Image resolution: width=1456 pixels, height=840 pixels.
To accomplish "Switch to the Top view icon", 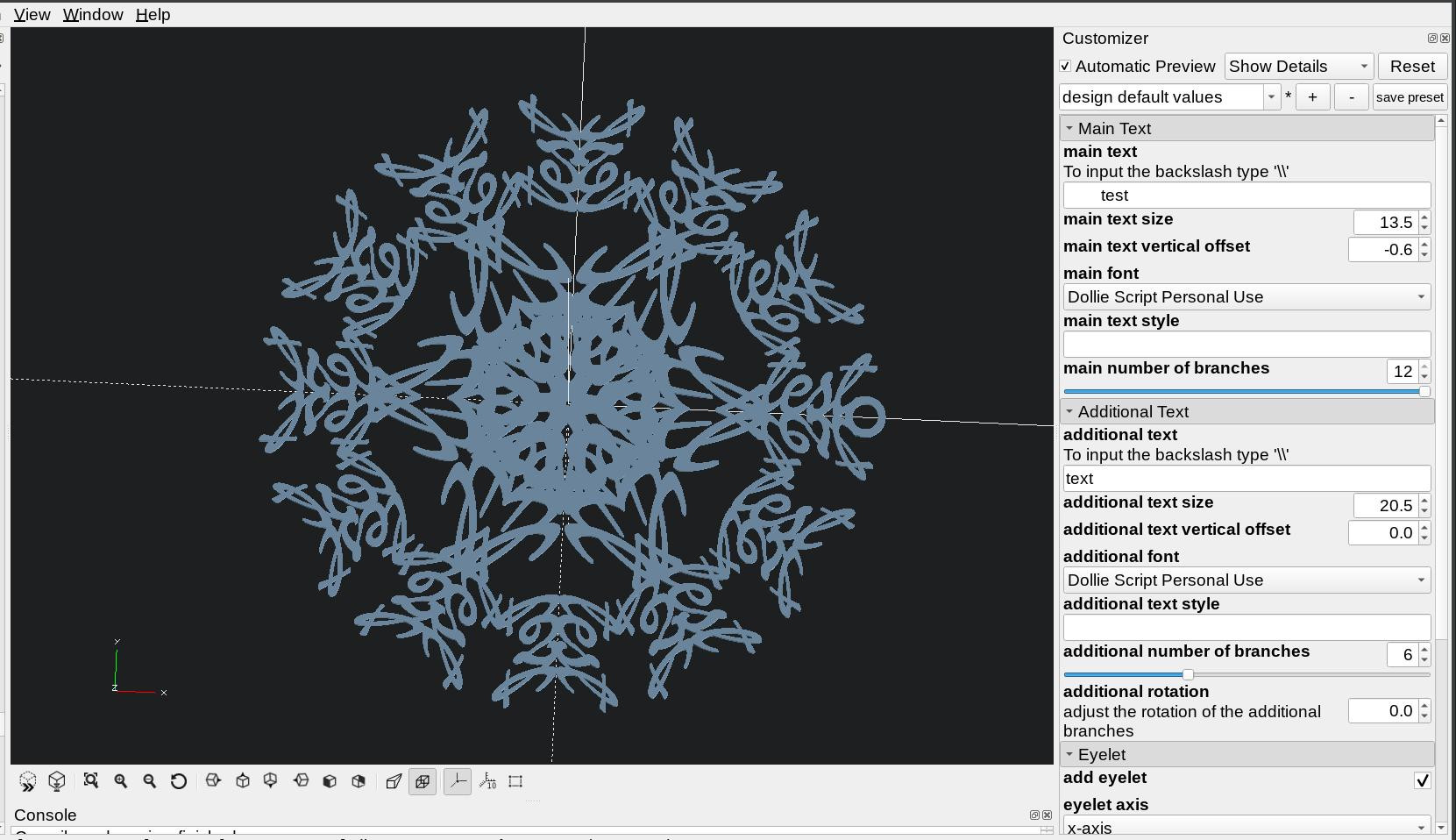I will pyautogui.click(x=242, y=781).
